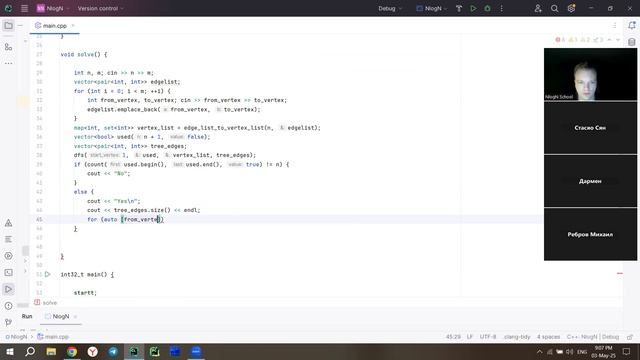Open the Structure tool window icon

click(x=8, y=47)
